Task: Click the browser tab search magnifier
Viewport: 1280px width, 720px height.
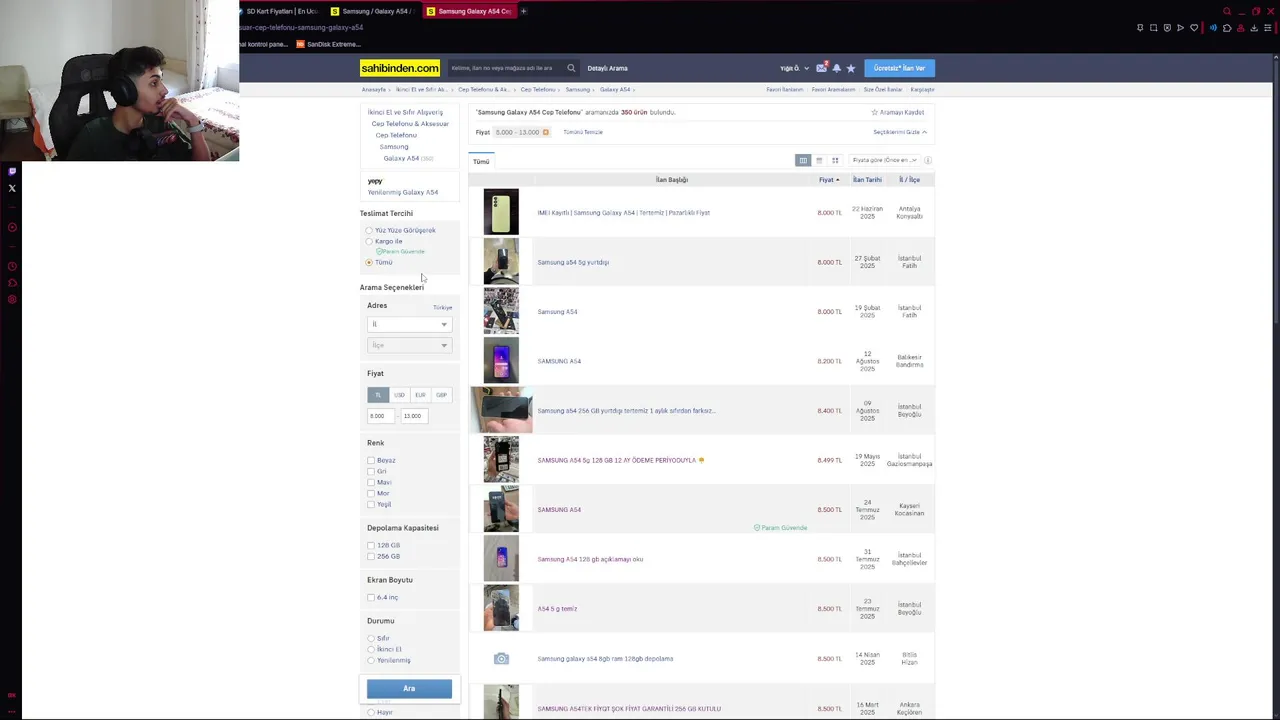Action: [1227, 11]
